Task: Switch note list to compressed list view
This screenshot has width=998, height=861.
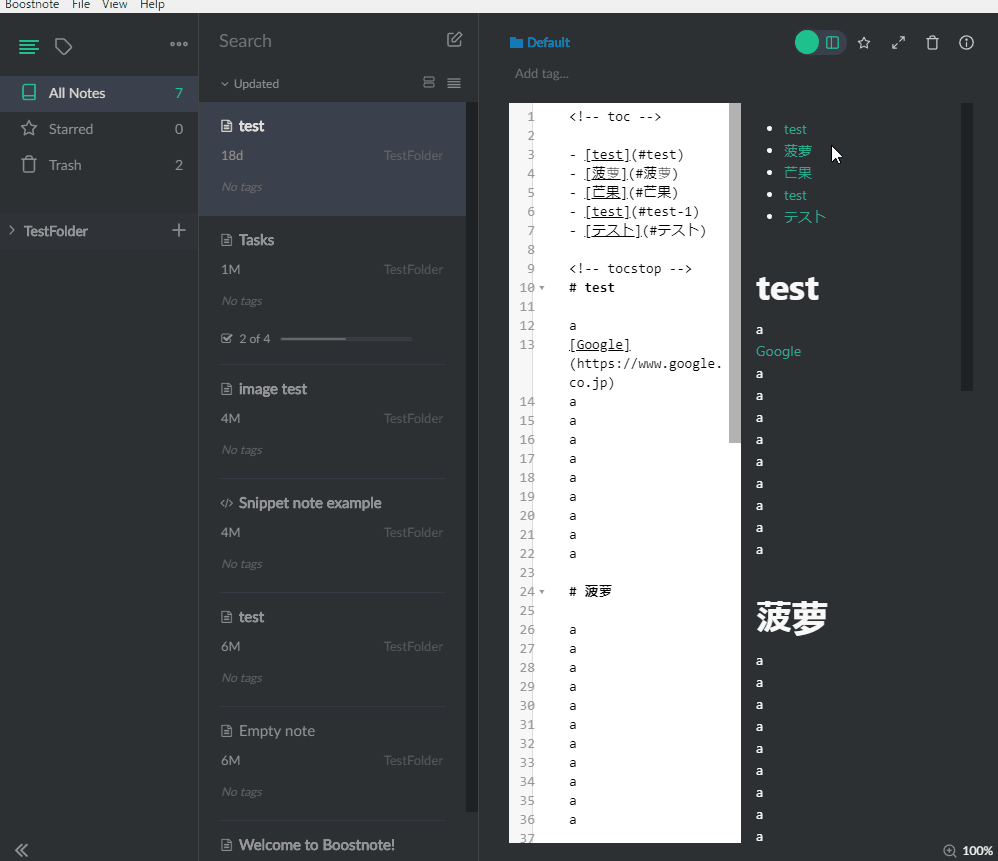Action: coord(454,83)
